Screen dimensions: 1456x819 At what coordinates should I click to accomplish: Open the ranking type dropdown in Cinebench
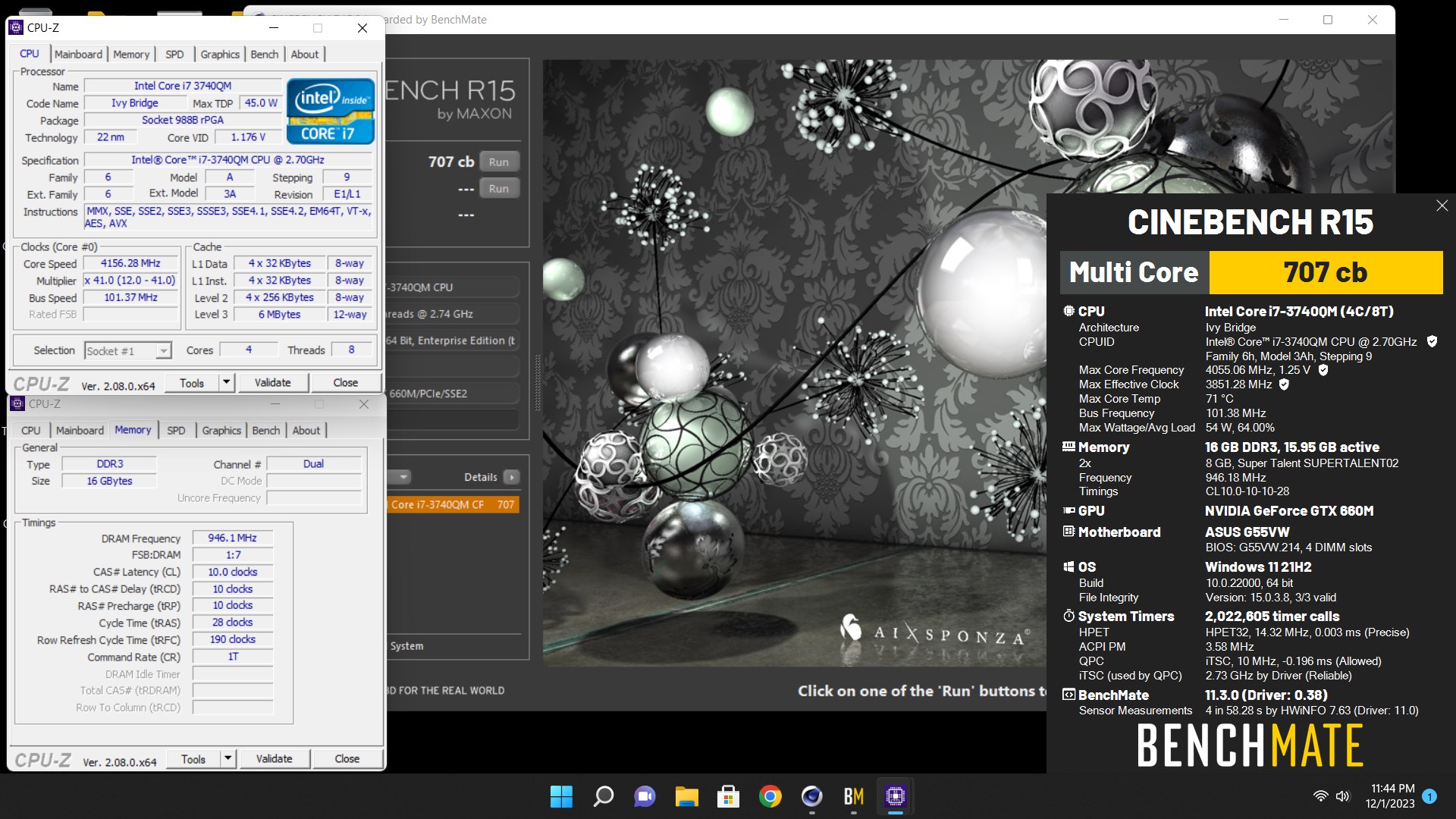[x=400, y=478]
